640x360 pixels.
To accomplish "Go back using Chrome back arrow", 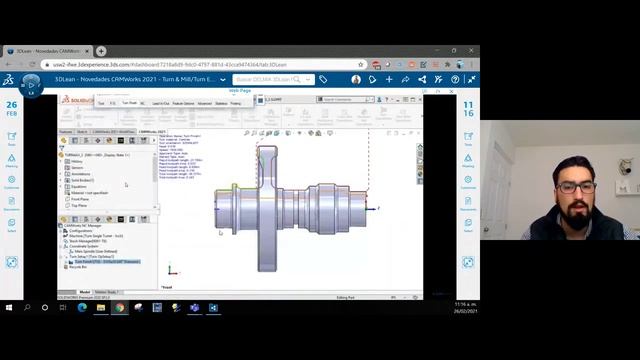I will click(x=9, y=64).
